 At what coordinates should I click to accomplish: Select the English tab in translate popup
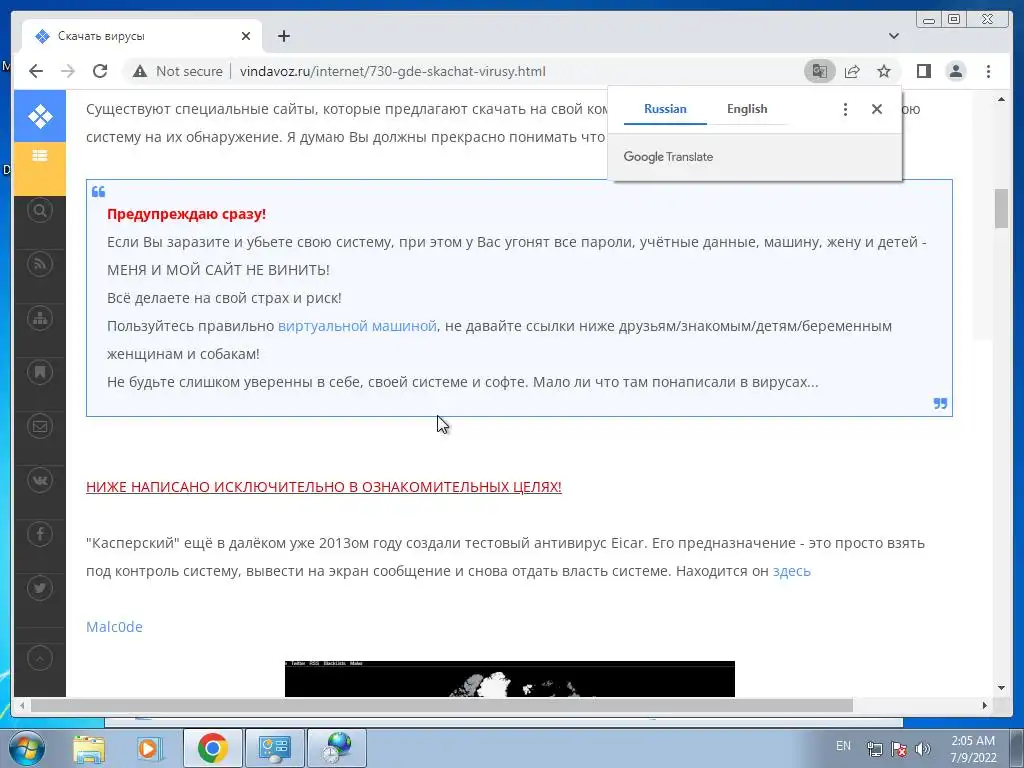click(x=747, y=109)
